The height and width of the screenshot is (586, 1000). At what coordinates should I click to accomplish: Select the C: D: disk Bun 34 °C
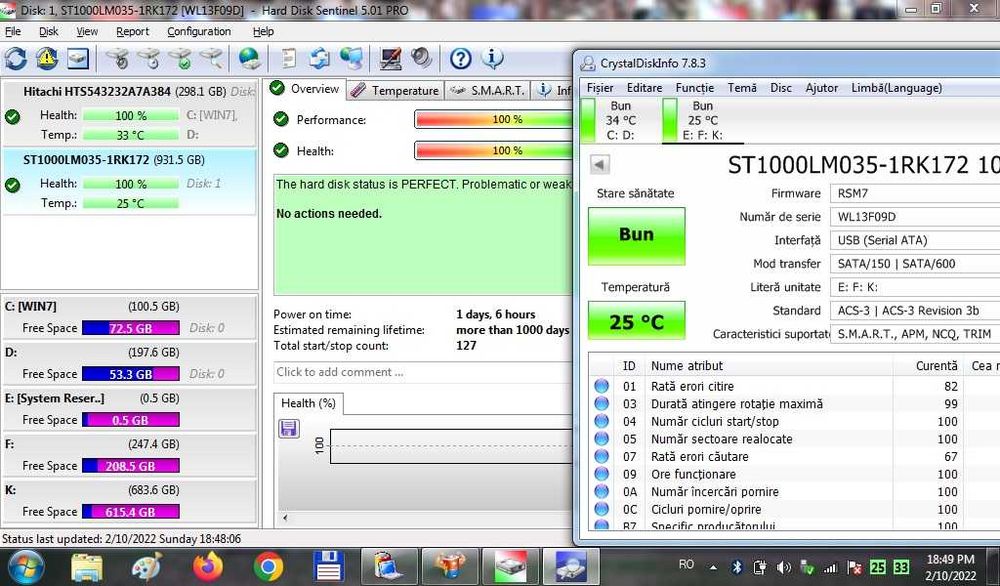click(x=620, y=120)
